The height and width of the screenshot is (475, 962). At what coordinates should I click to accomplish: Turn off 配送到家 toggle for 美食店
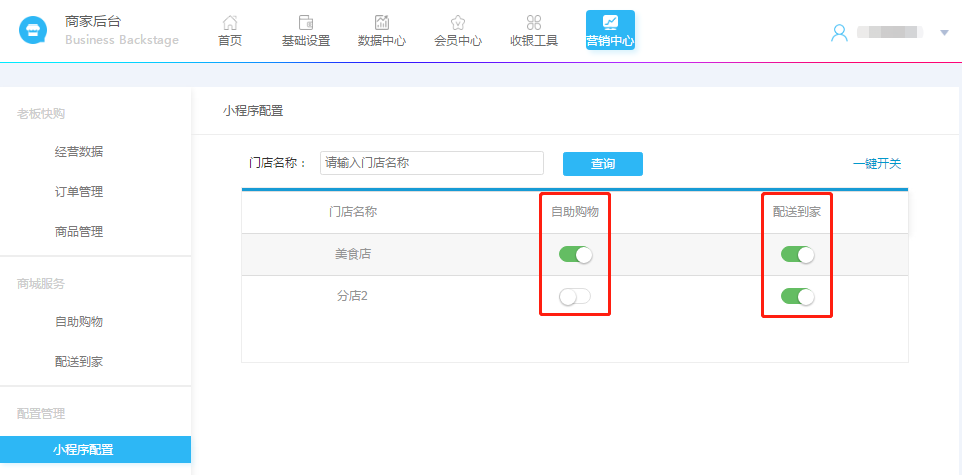(x=797, y=255)
